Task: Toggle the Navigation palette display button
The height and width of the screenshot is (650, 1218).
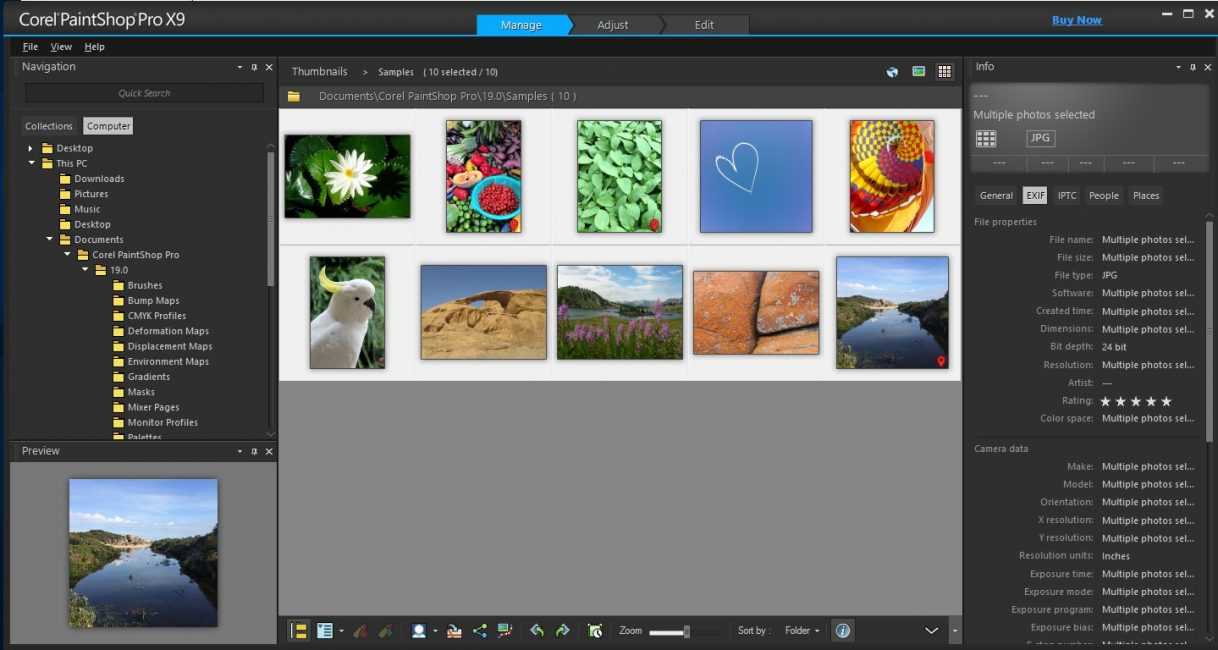Action: [x=298, y=631]
